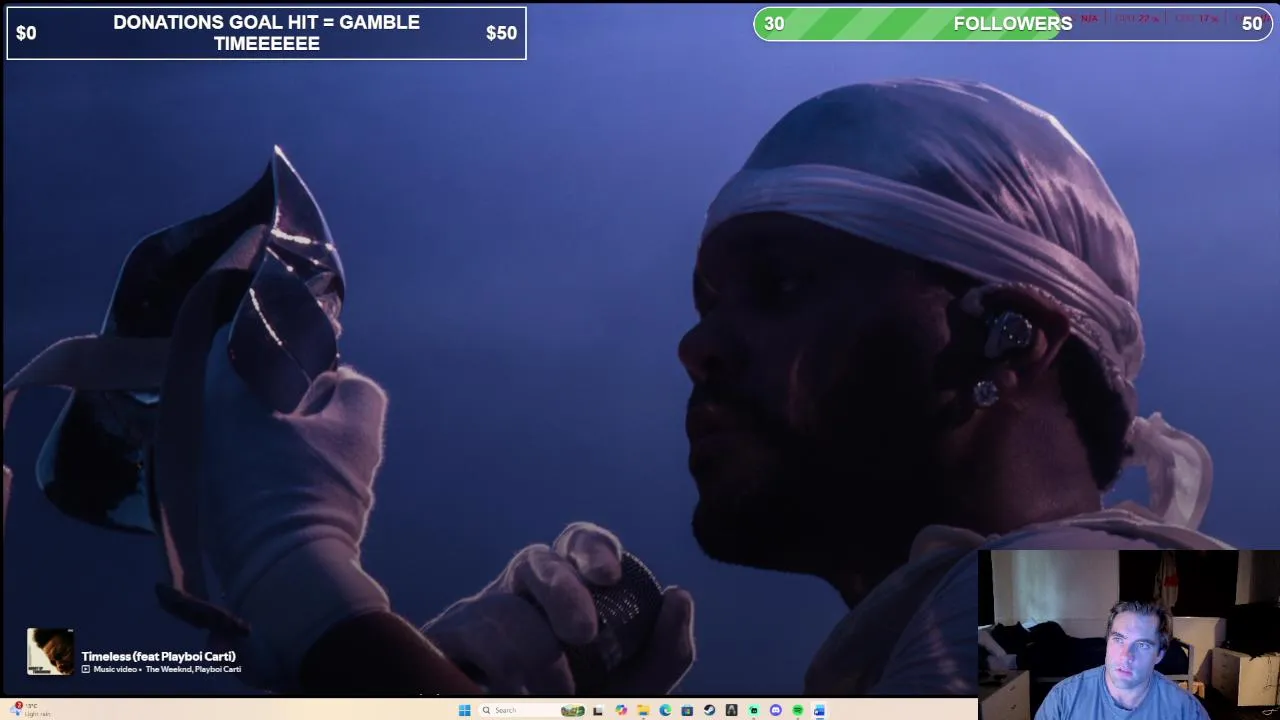Click song title Timeless (feat Playboi Carti)
Image resolution: width=1280 pixels, height=720 pixels.
[x=158, y=656]
